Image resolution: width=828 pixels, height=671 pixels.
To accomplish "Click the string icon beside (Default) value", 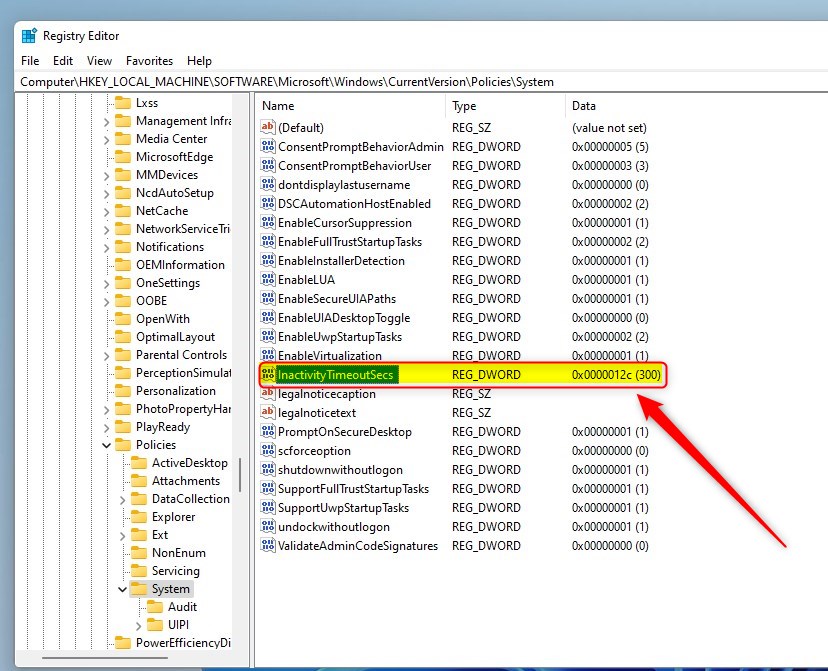I will (267, 128).
